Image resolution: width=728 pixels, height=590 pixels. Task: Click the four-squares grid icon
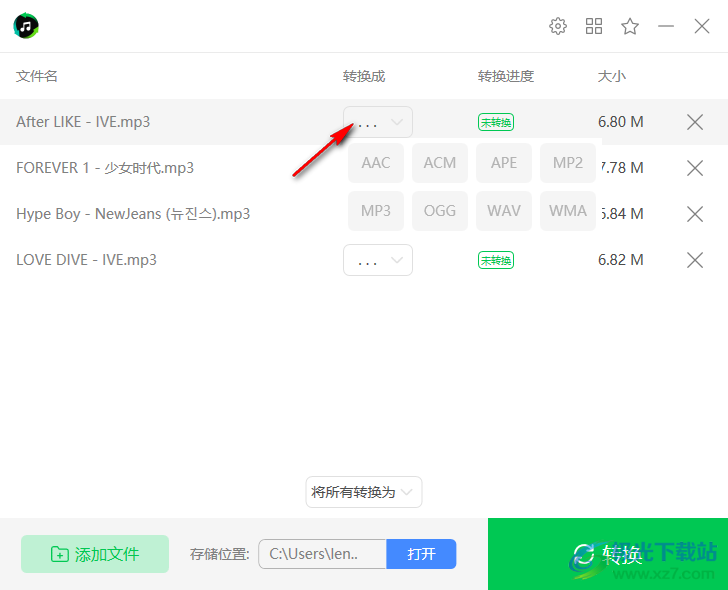594,26
